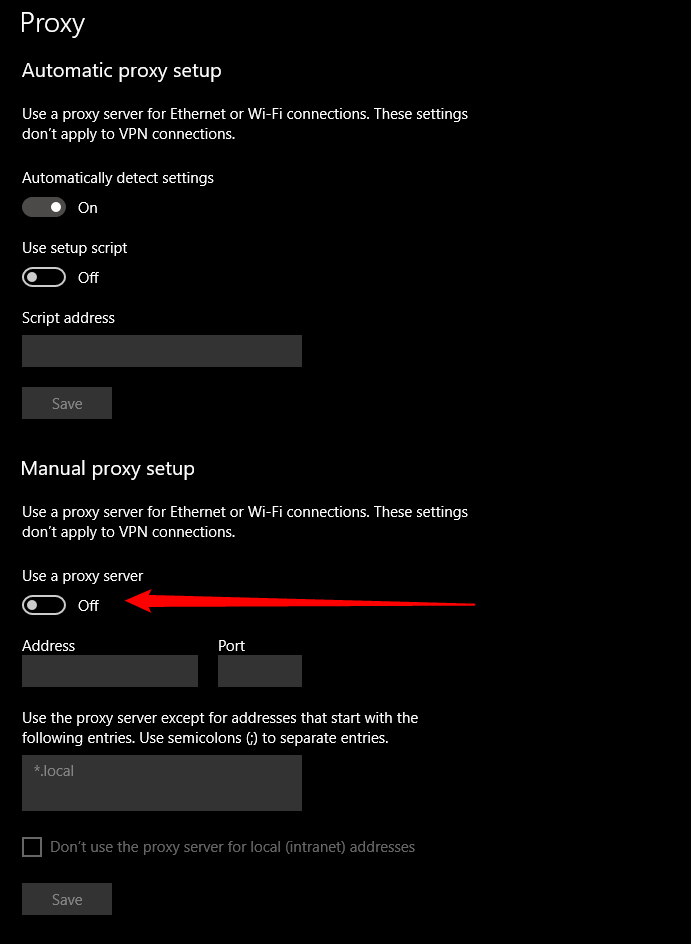The image size is (691, 944).
Task: Click the Address field label
Action: (48, 645)
